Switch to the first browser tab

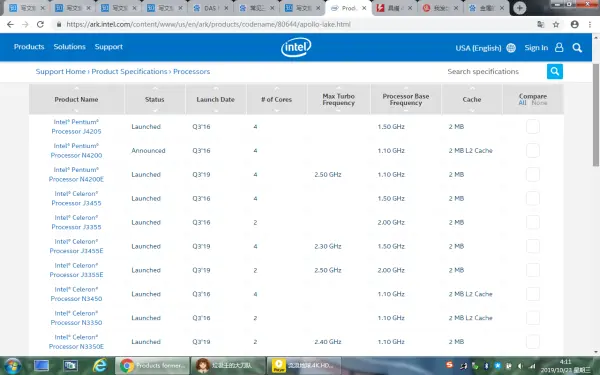(x=26, y=8)
